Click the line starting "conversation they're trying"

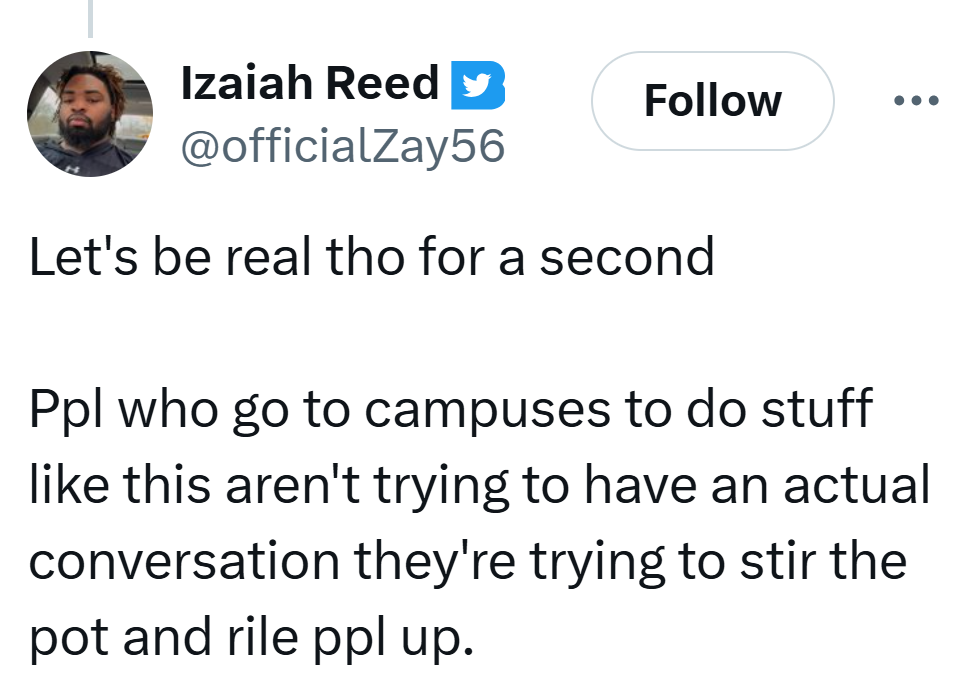467,561
